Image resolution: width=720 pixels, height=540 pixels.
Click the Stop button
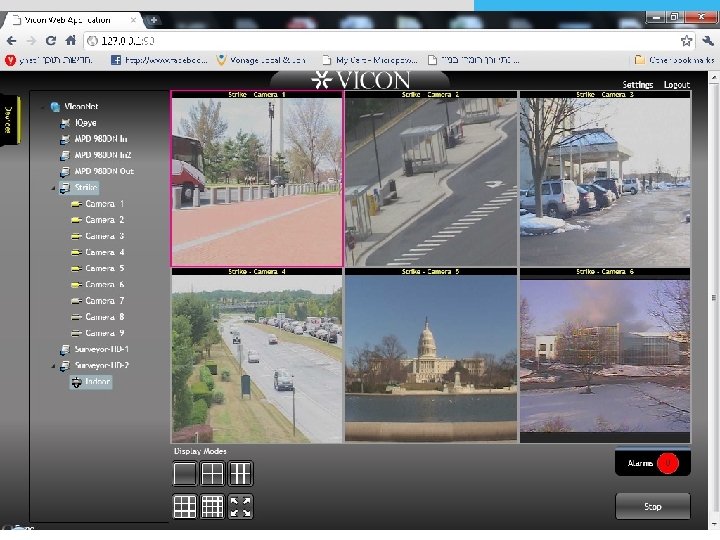pyautogui.click(x=652, y=506)
